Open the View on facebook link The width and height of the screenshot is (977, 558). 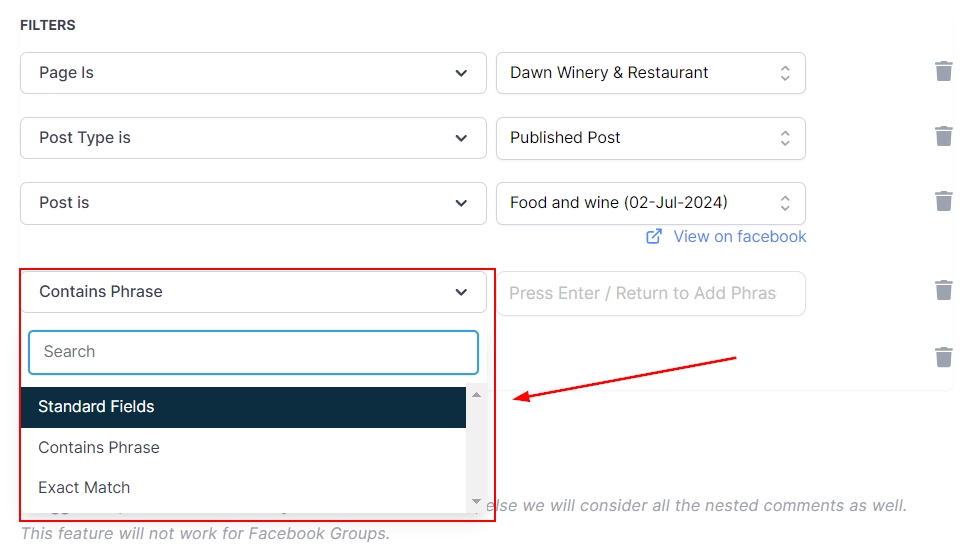pyautogui.click(x=739, y=237)
